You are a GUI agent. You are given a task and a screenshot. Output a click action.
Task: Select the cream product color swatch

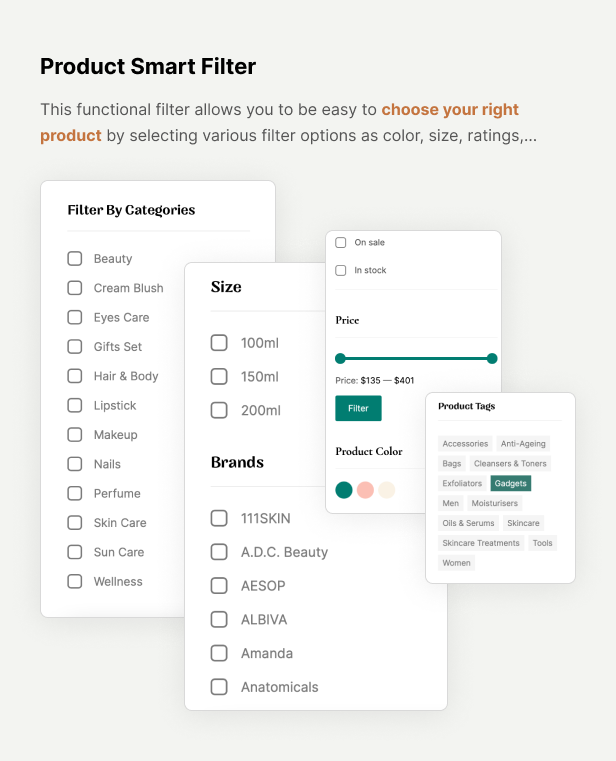387,490
